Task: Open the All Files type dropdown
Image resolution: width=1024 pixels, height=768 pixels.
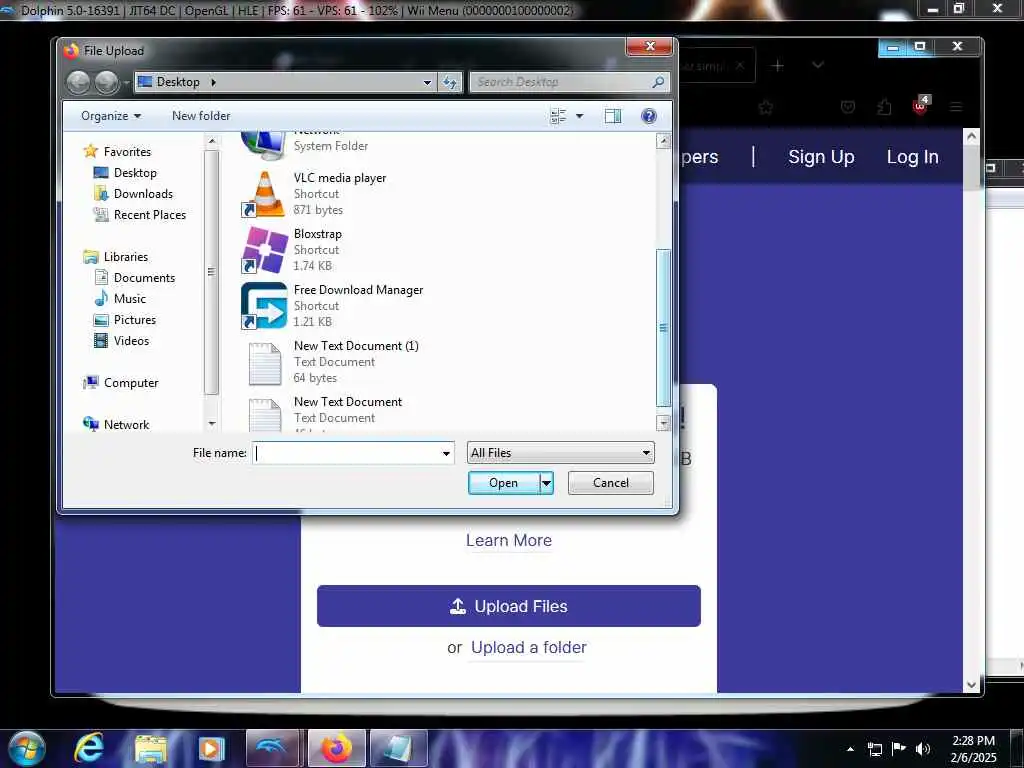Action: [646, 453]
